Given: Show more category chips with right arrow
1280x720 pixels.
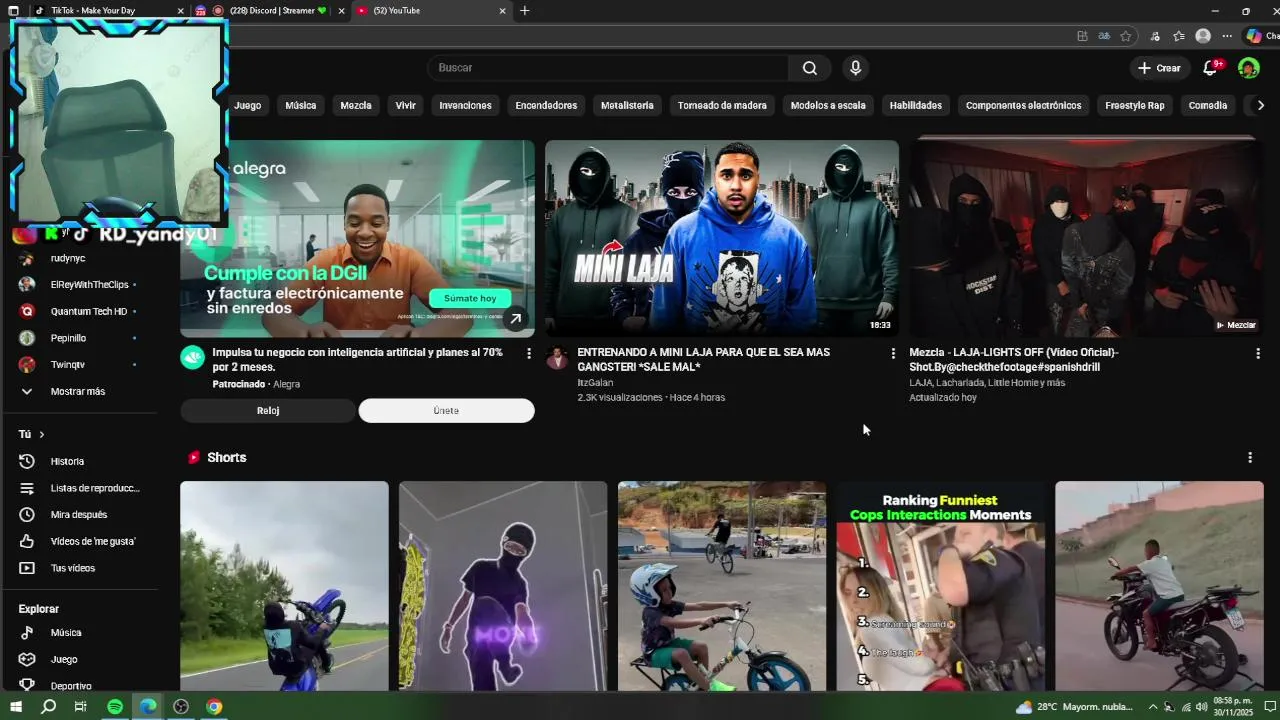Looking at the screenshot, I should pos(1260,105).
